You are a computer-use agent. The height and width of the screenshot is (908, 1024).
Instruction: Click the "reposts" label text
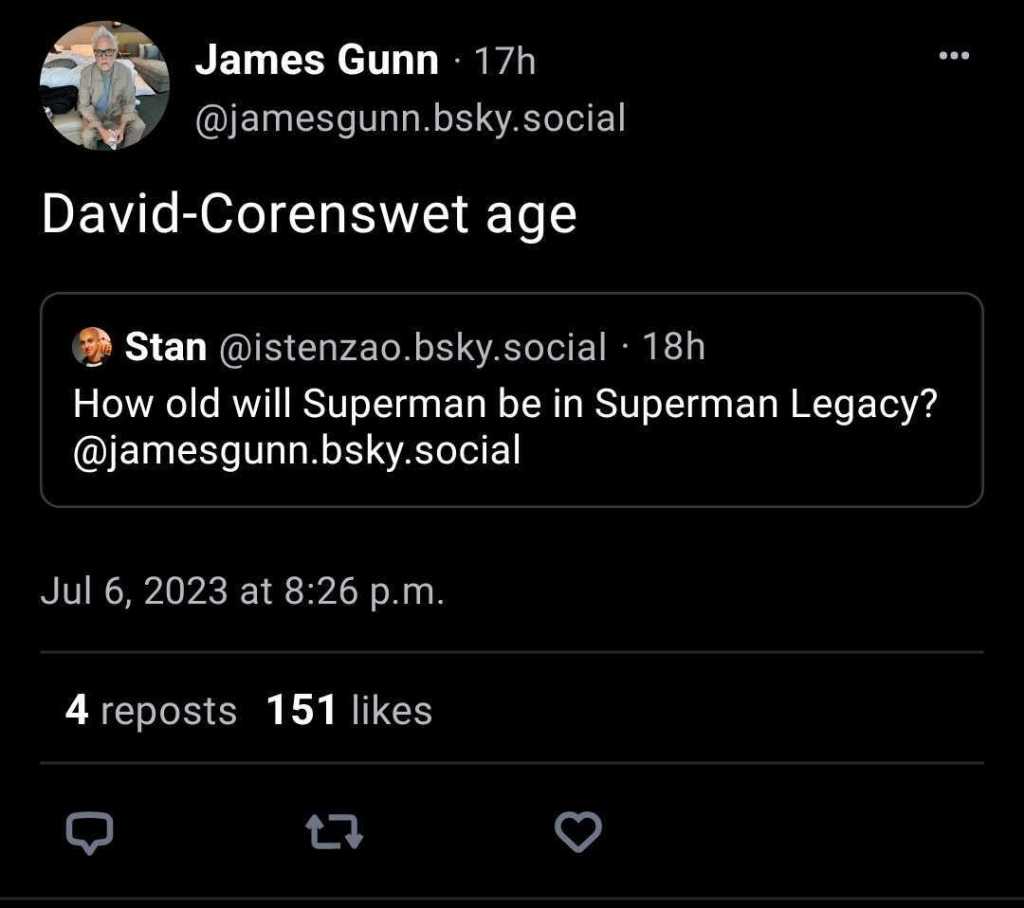click(x=169, y=711)
